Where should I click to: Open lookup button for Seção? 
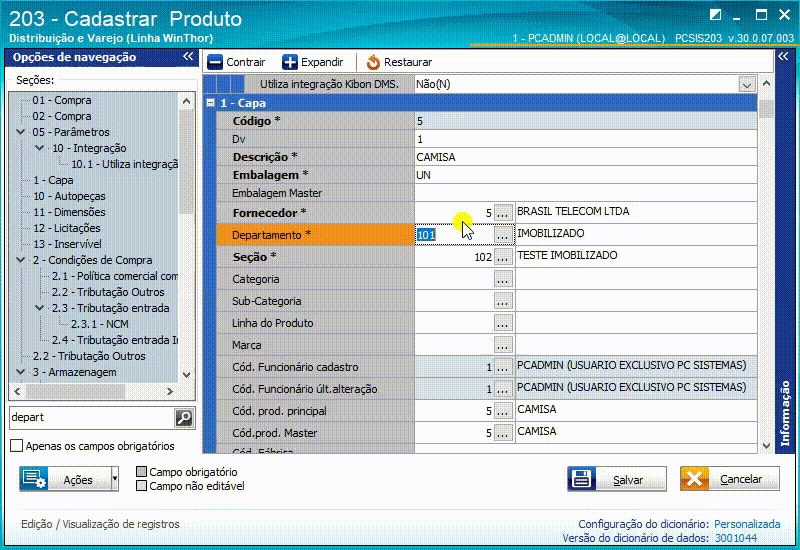coord(503,257)
